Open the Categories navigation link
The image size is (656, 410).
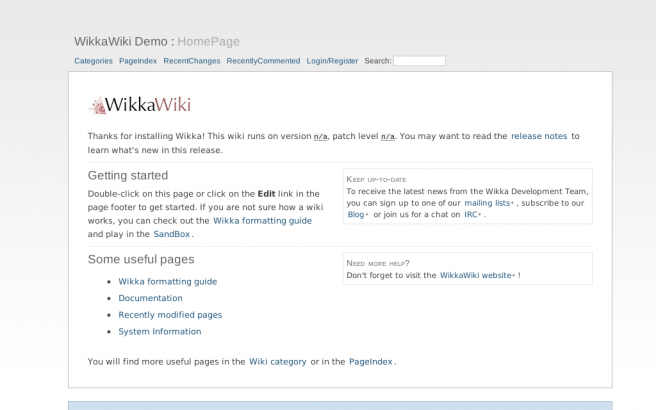click(93, 61)
